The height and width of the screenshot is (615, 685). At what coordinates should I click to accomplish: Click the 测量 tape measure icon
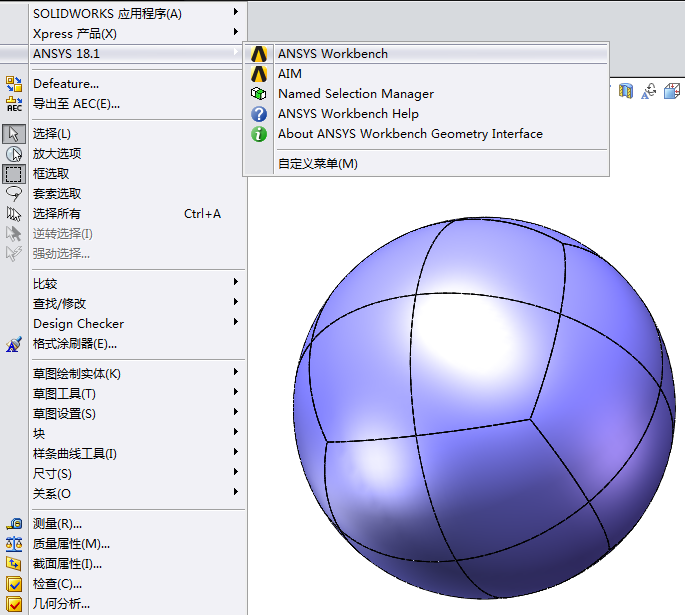point(14,524)
